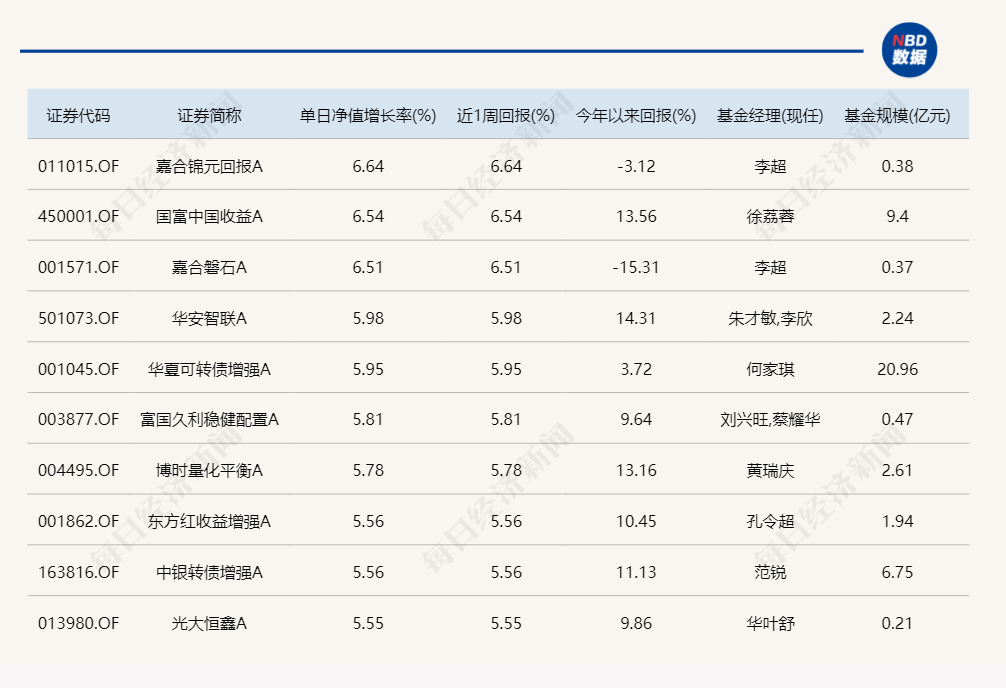Image resolution: width=1006 pixels, height=688 pixels.
Task: Click the year-to-date return 9.86
Action: pyautogui.click(x=636, y=623)
